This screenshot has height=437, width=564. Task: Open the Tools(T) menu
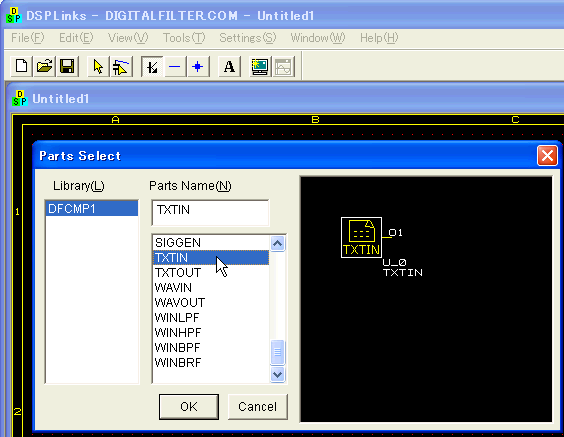point(184,38)
